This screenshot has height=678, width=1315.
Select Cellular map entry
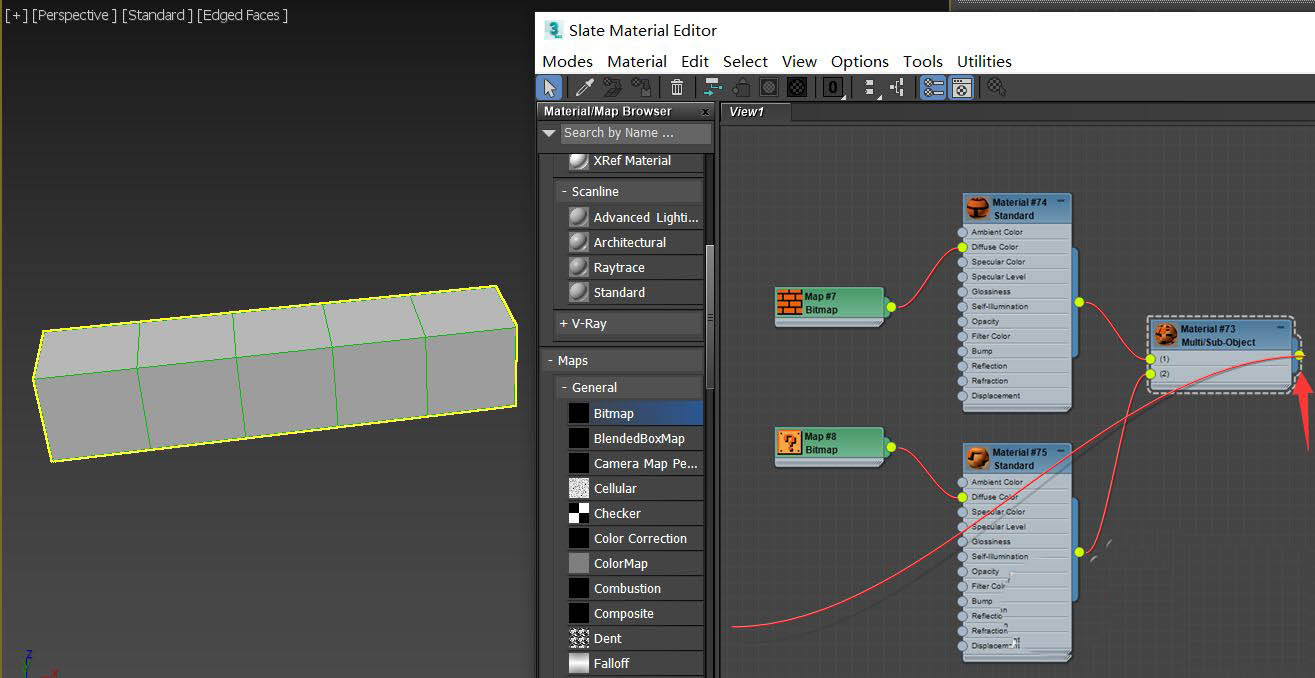click(x=634, y=488)
